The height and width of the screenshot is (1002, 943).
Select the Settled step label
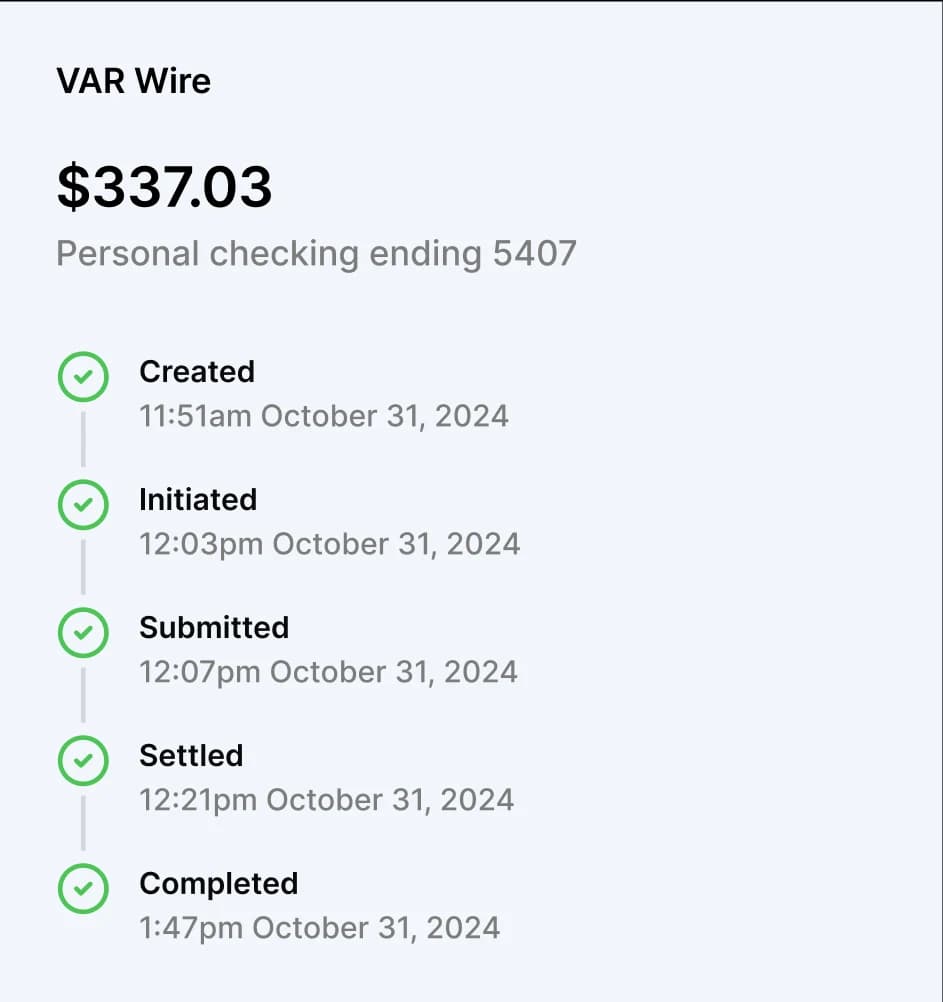191,755
